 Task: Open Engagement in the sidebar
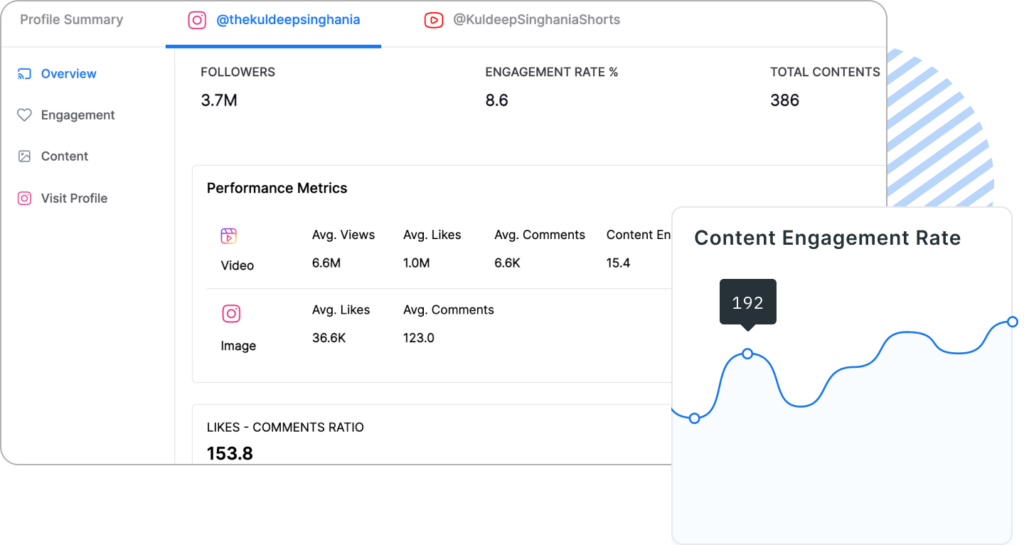(x=66, y=115)
